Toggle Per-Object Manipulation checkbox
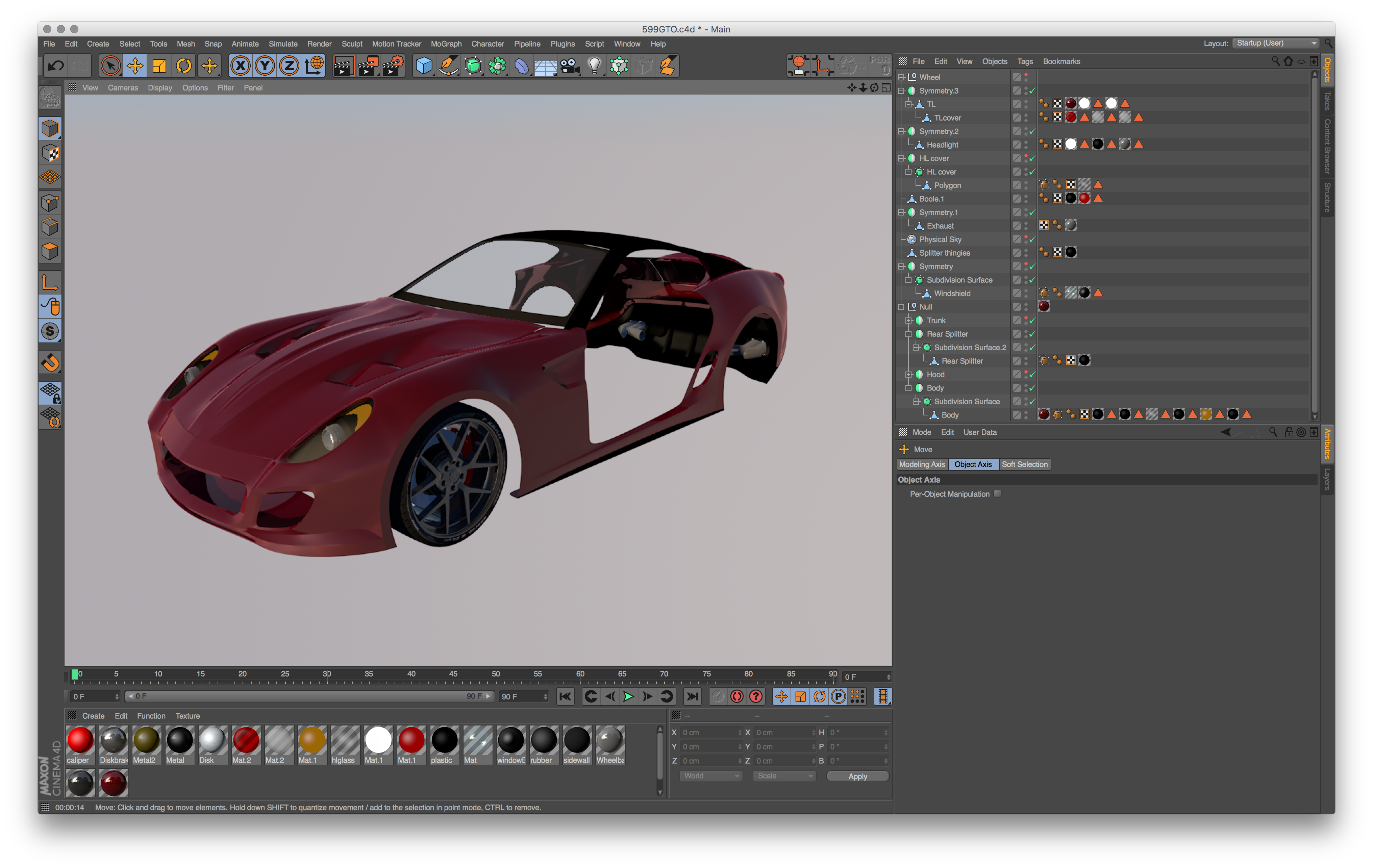The height and width of the screenshot is (868, 1373). [997, 493]
